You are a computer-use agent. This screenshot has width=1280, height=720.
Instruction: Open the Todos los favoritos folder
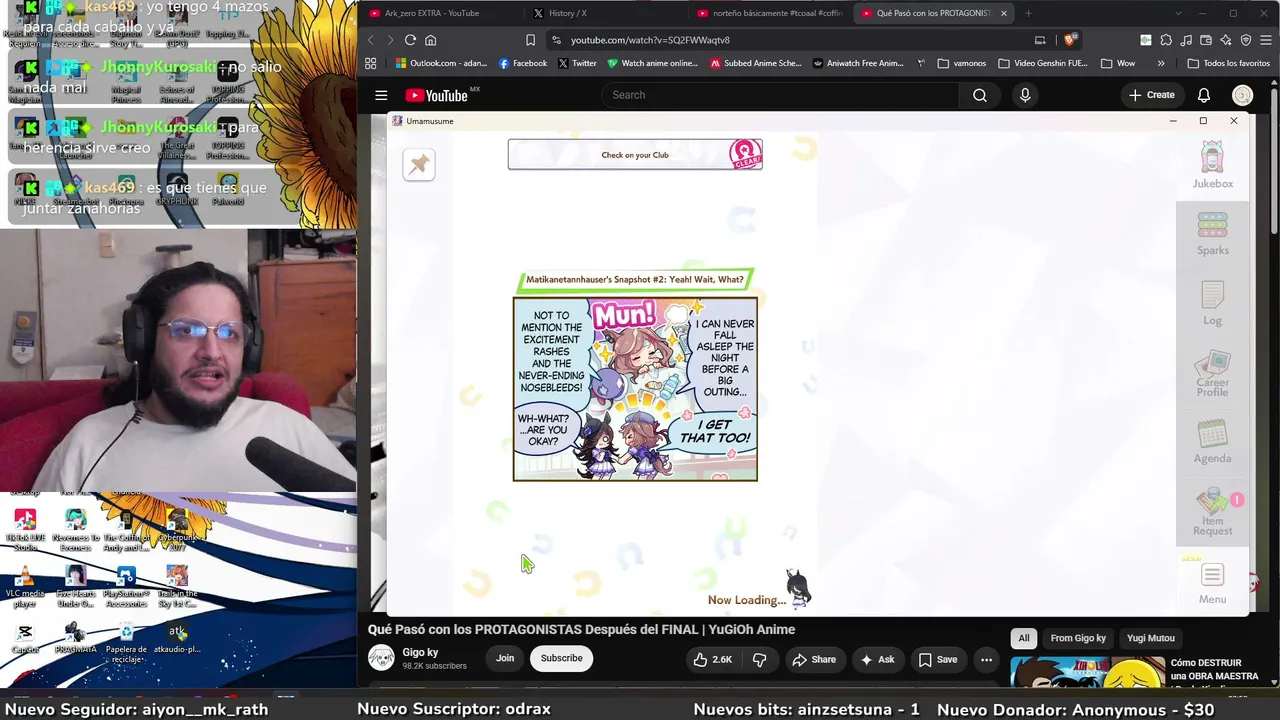coord(1228,63)
